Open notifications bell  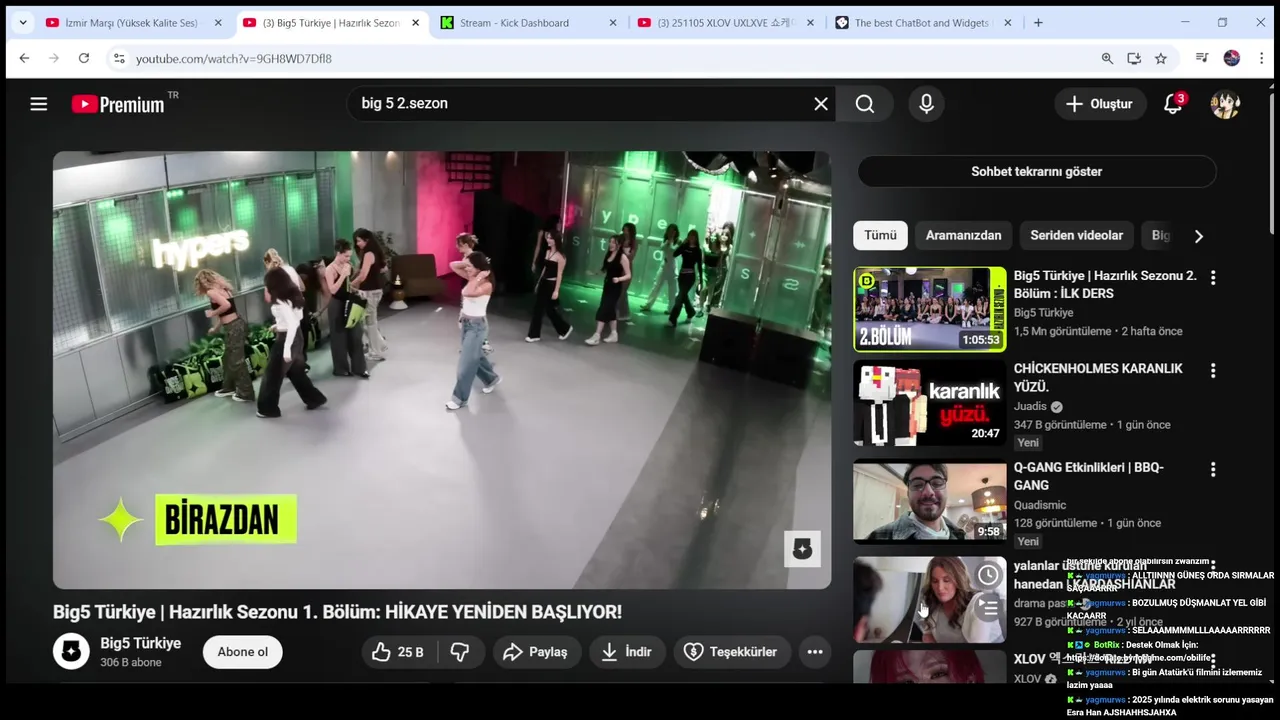click(1173, 104)
